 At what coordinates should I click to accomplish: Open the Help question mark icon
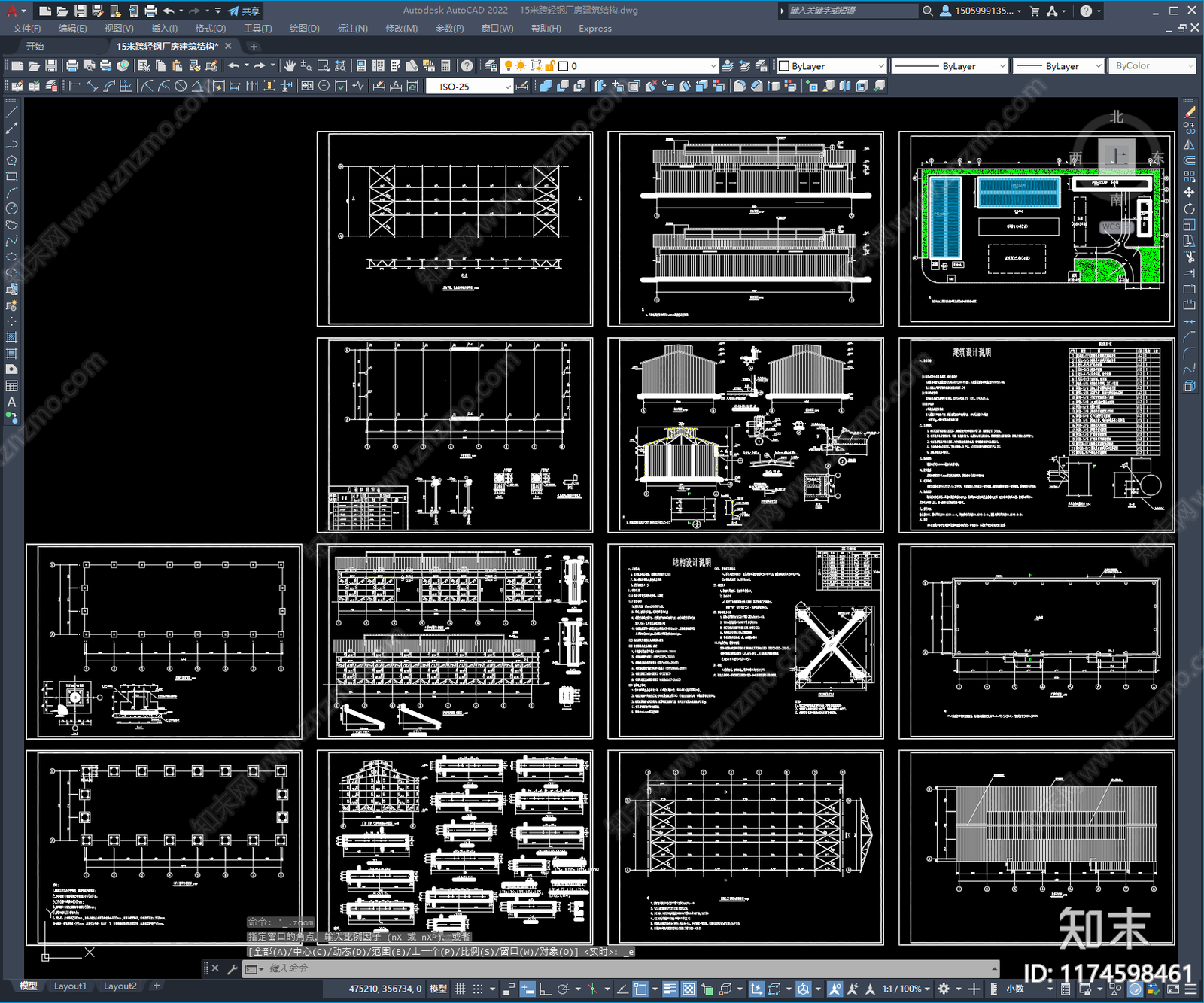coord(467,66)
